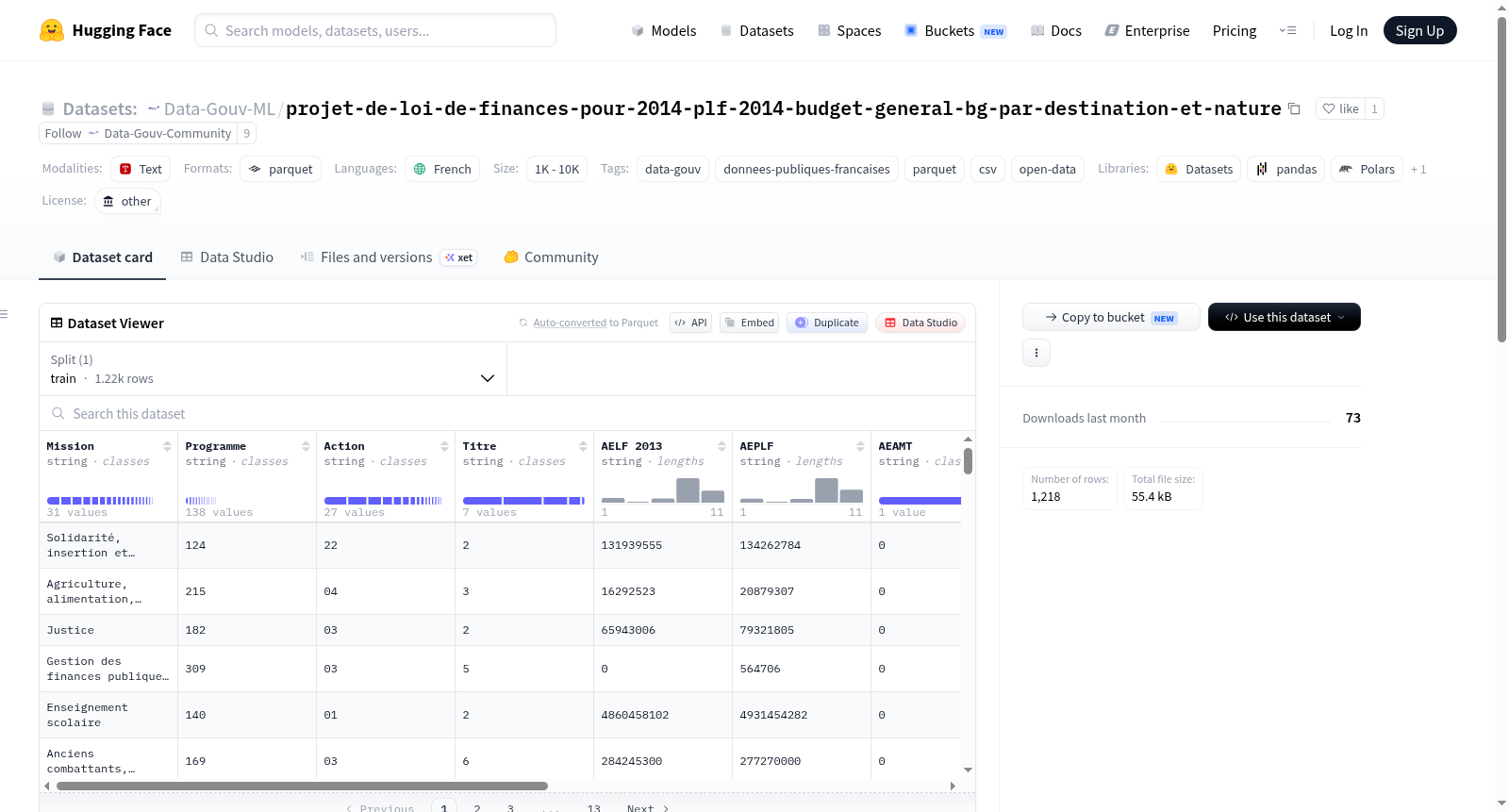
Task: Click the Log In link
Action: [1349, 31]
